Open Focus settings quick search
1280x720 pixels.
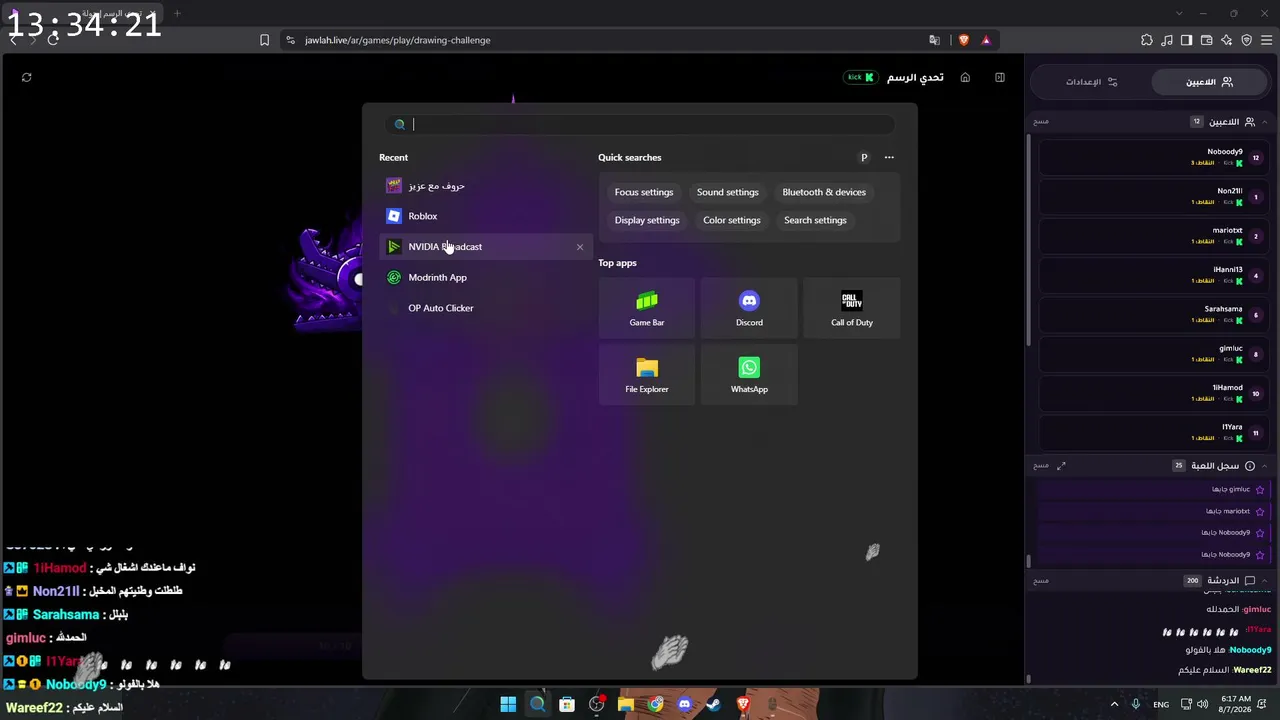pyautogui.click(x=644, y=192)
